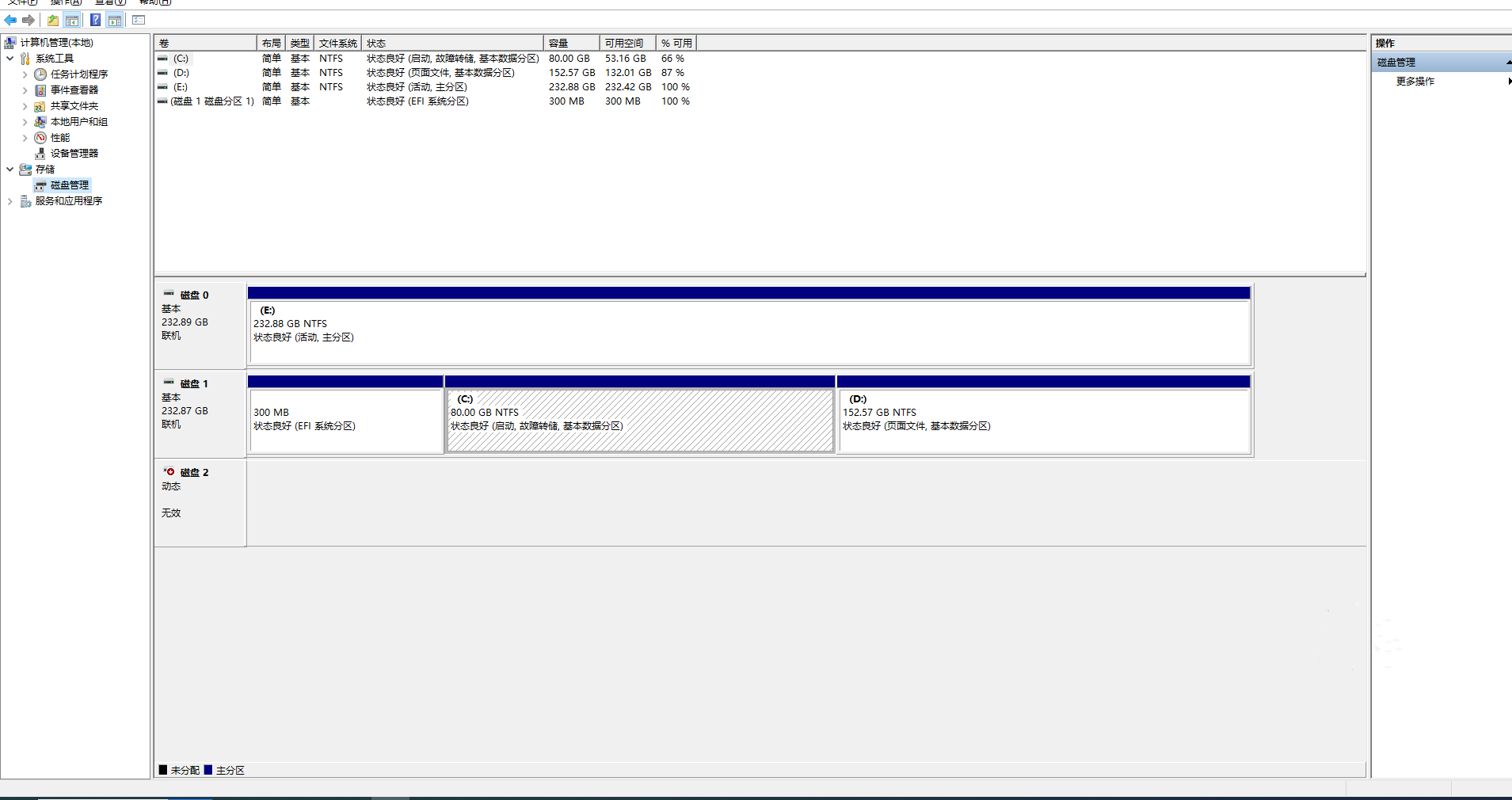Collapse the 存储 tree section
The height and width of the screenshot is (800, 1512).
tap(10, 170)
